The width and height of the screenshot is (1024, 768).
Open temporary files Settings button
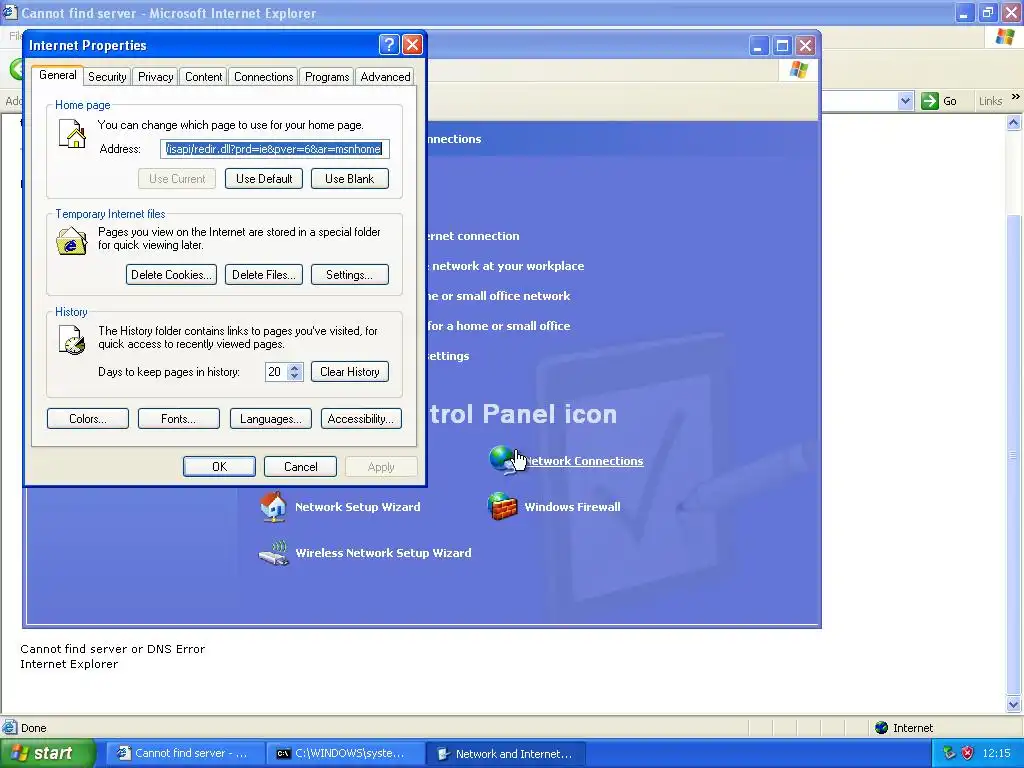(x=349, y=275)
